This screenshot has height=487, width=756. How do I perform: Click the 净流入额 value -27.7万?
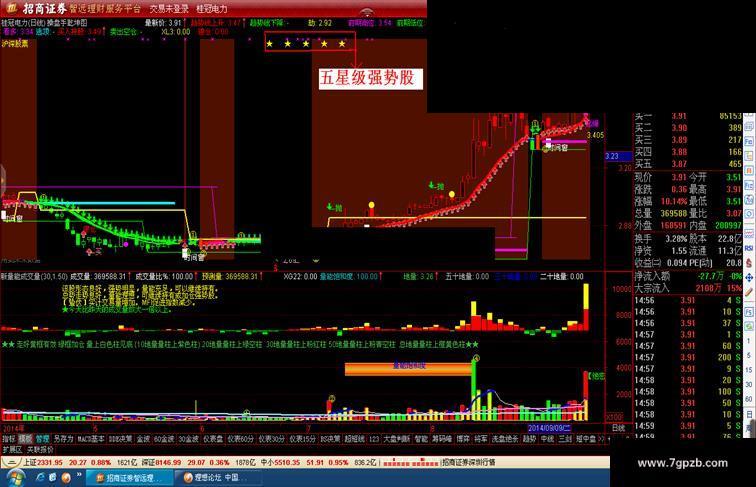click(x=710, y=276)
